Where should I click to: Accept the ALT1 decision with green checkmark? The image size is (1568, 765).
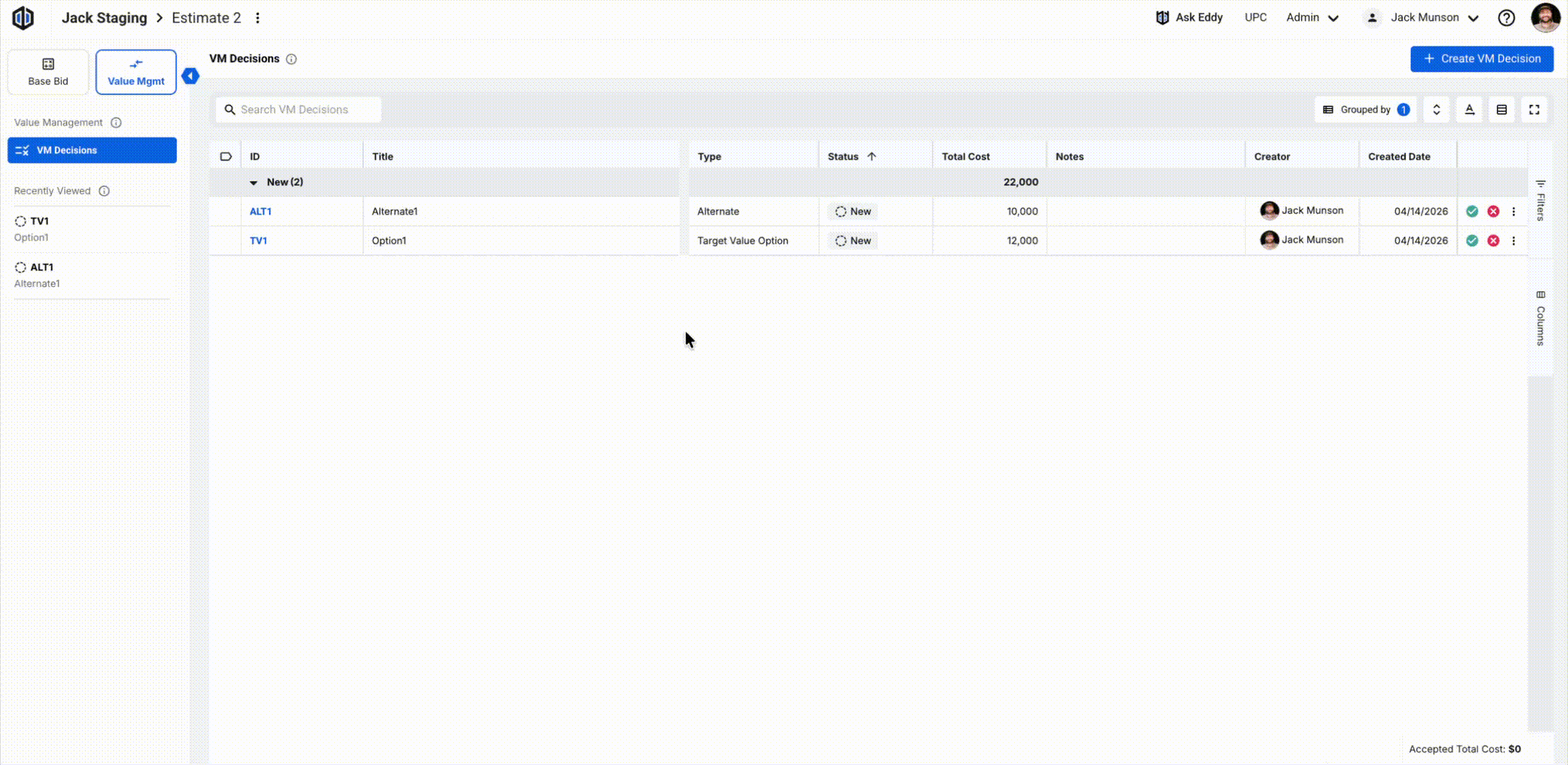pyautogui.click(x=1472, y=211)
